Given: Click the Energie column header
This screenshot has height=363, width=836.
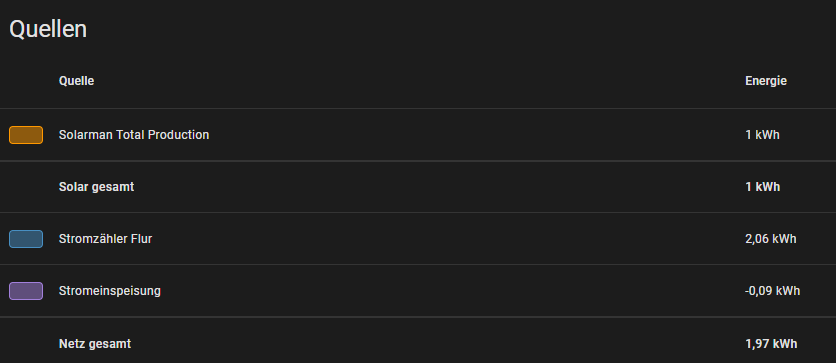Looking at the screenshot, I should tap(766, 81).
